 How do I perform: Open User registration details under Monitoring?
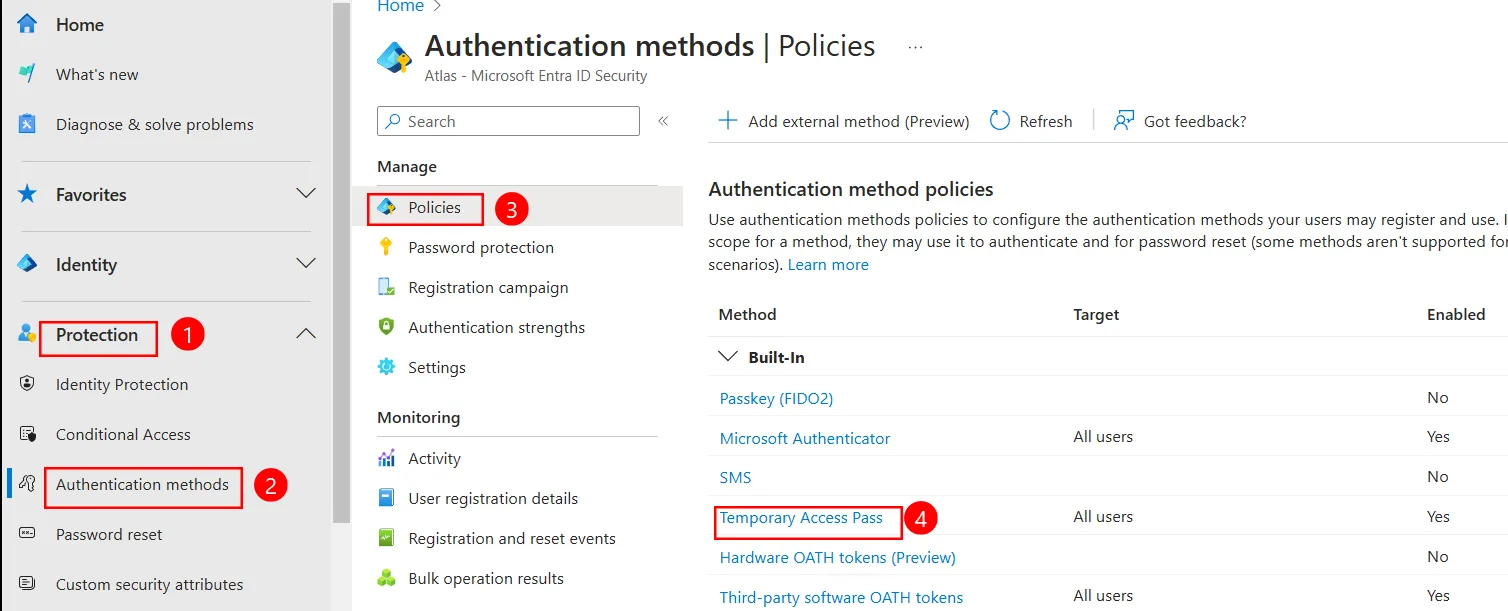[493, 498]
